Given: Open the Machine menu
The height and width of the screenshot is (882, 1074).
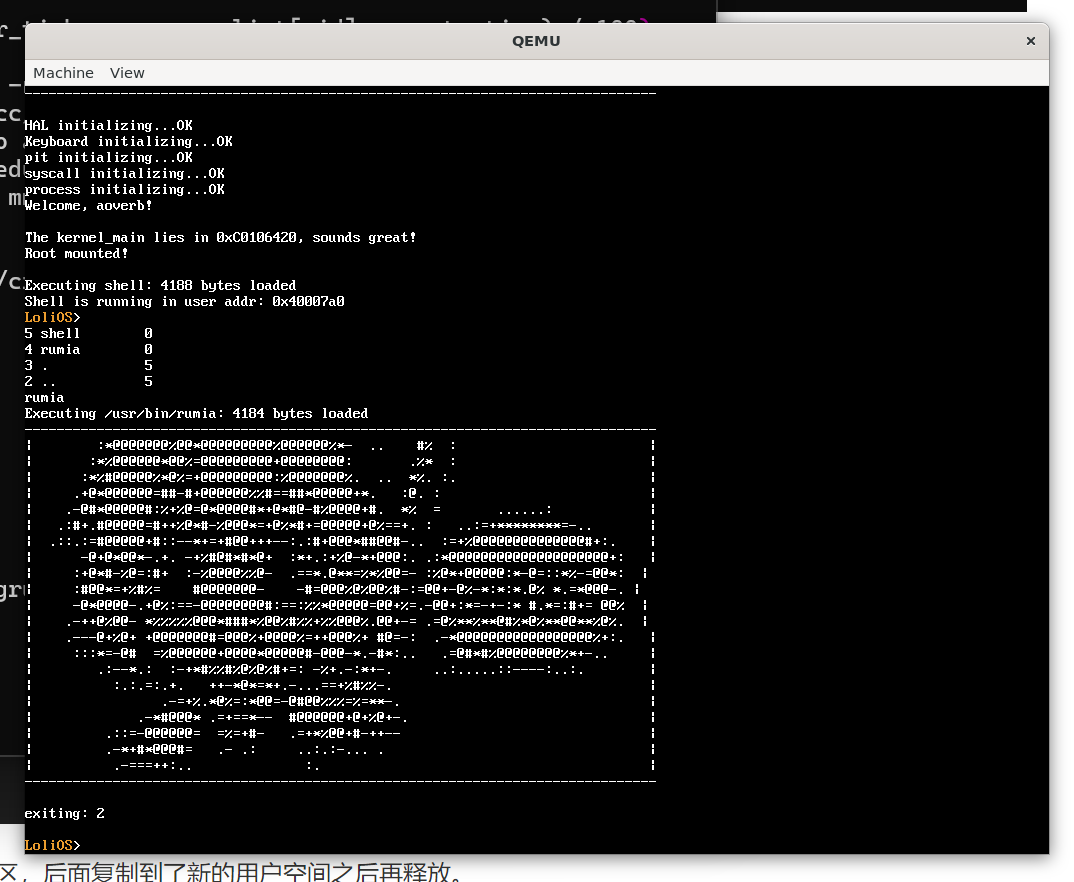Looking at the screenshot, I should 63,73.
